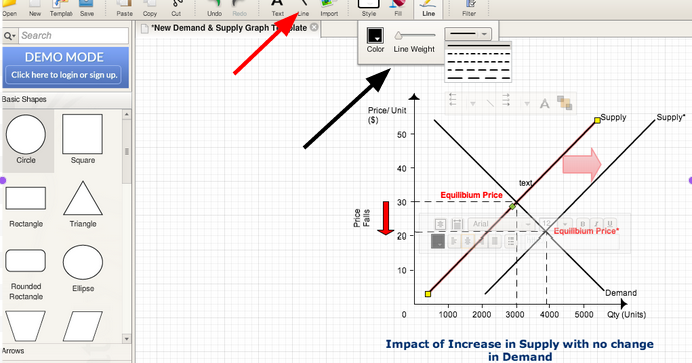
Task: Toggle Italic in floating text toolbar
Action: [x=596, y=224]
